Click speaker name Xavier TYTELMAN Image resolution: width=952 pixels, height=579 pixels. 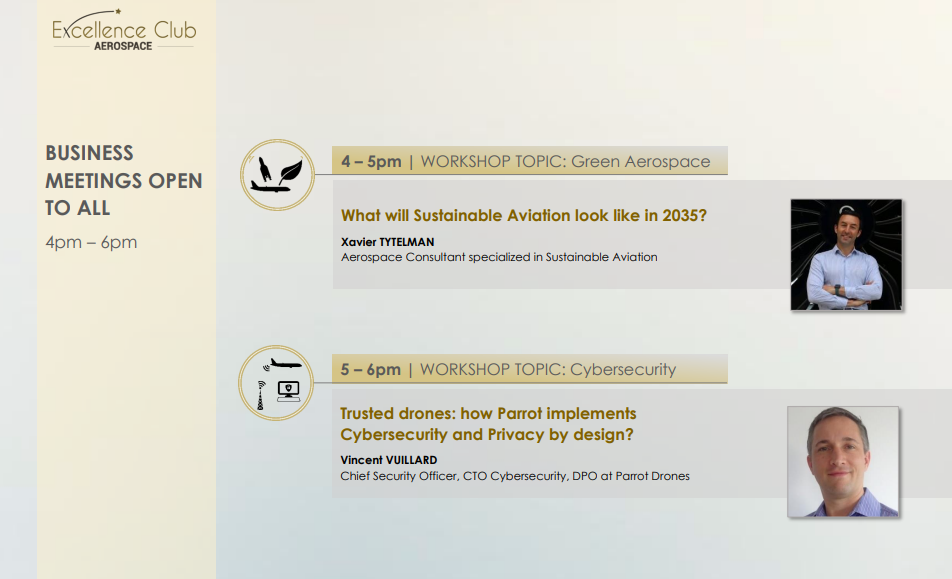click(x=388, y=241)
